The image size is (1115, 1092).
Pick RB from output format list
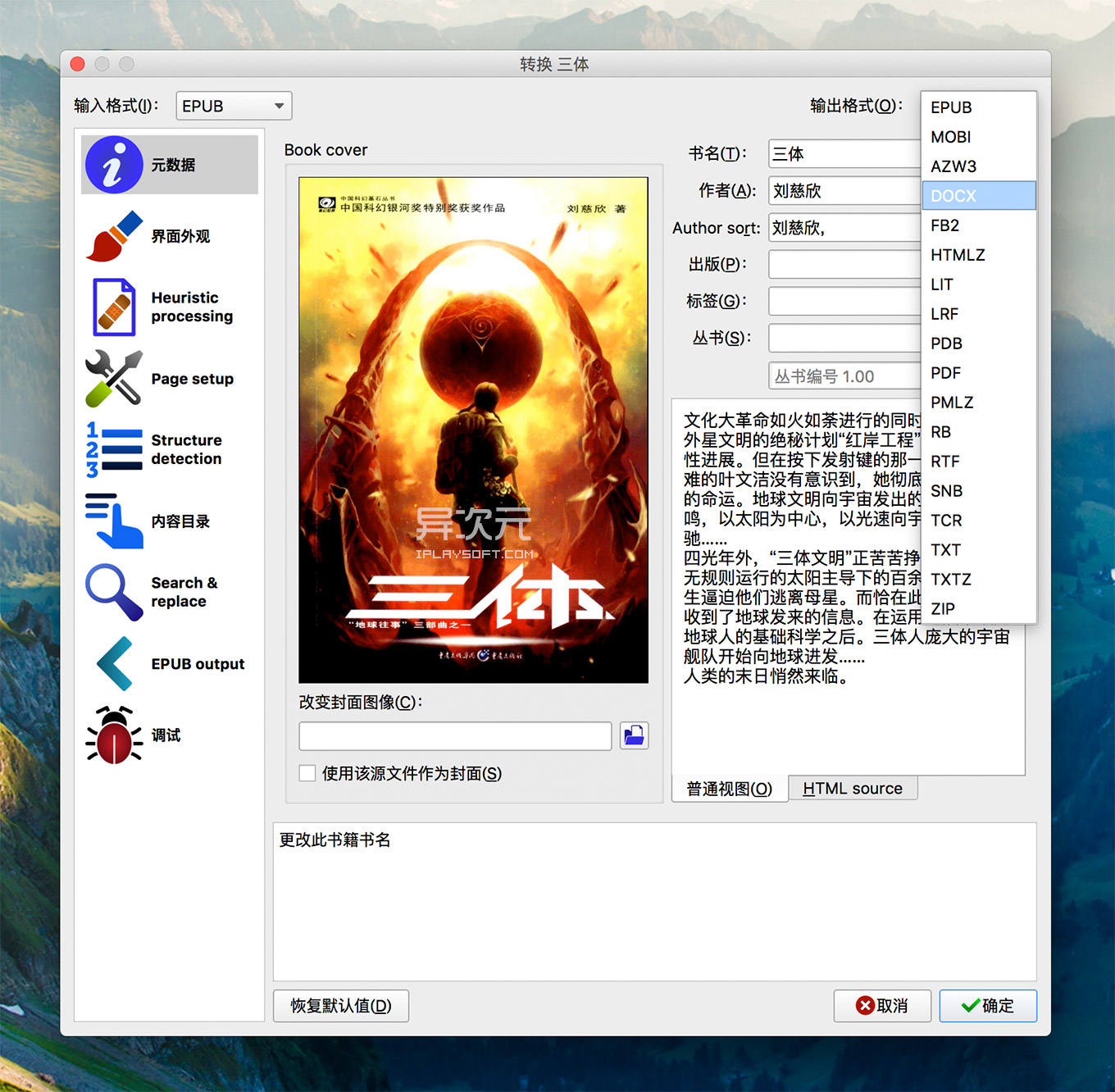(x=979, y=432)
